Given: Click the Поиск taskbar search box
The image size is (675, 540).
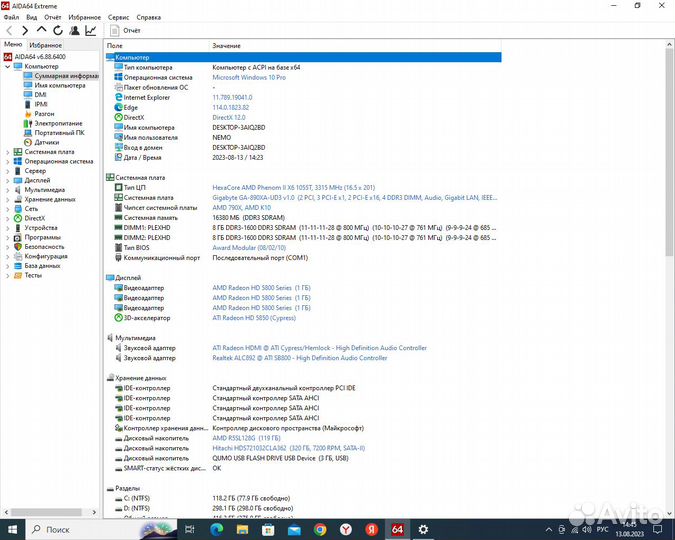Looking at the screenshot, I should pos(102,530).
